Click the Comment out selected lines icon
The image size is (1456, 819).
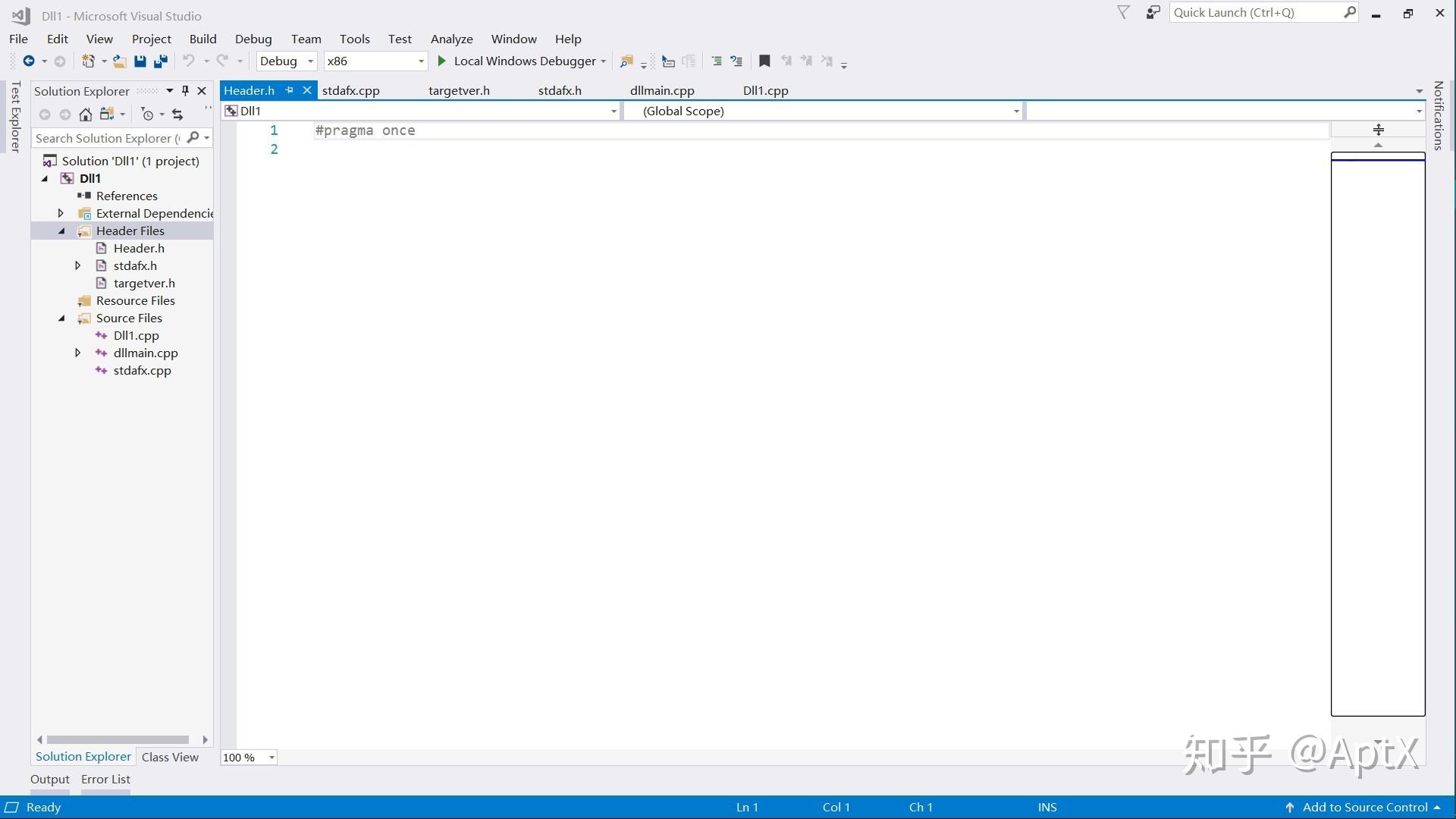717,61
